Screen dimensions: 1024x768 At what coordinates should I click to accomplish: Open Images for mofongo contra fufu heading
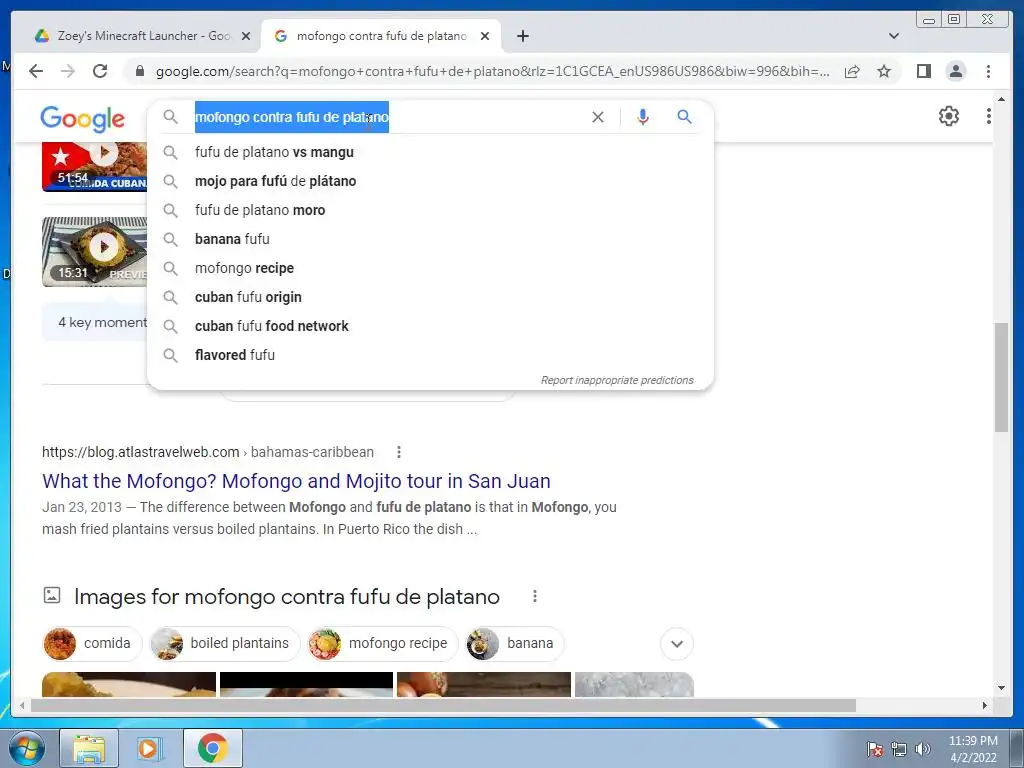click(287, 596)
